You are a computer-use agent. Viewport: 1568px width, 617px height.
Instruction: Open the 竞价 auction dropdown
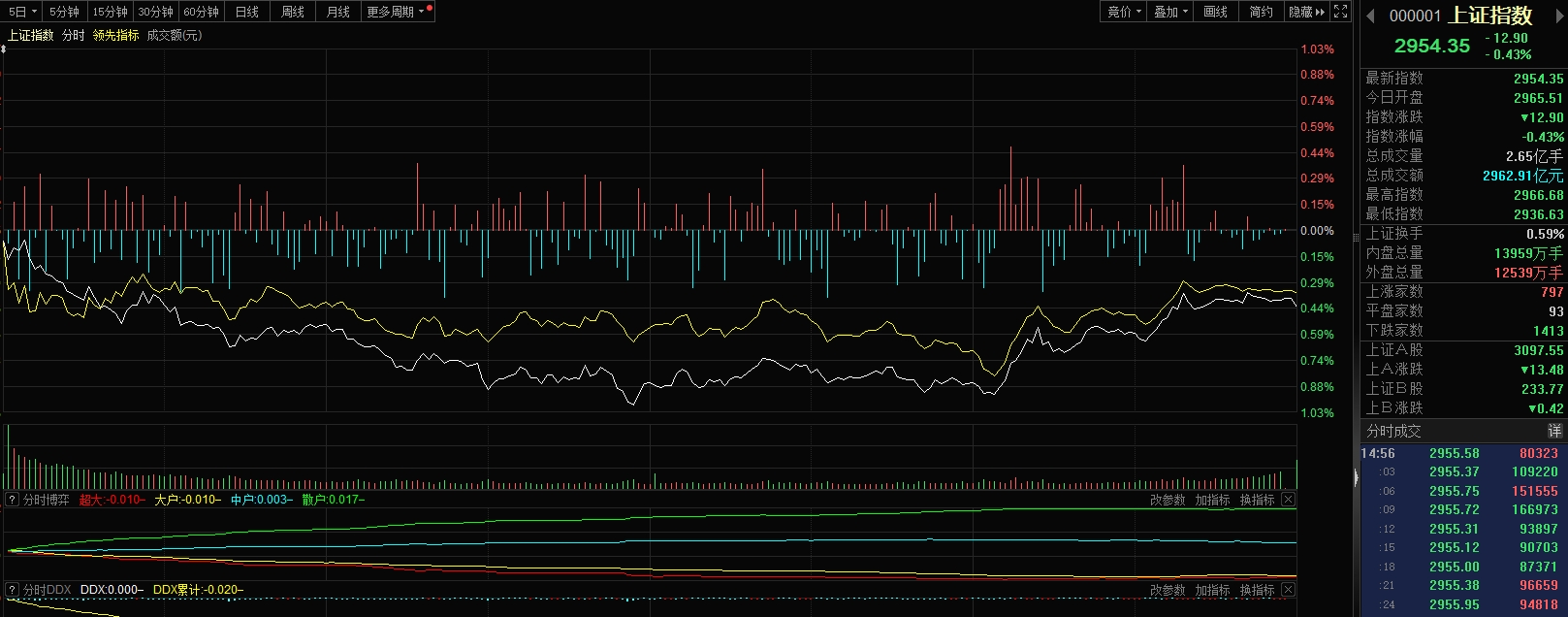tap(1125, 12)
